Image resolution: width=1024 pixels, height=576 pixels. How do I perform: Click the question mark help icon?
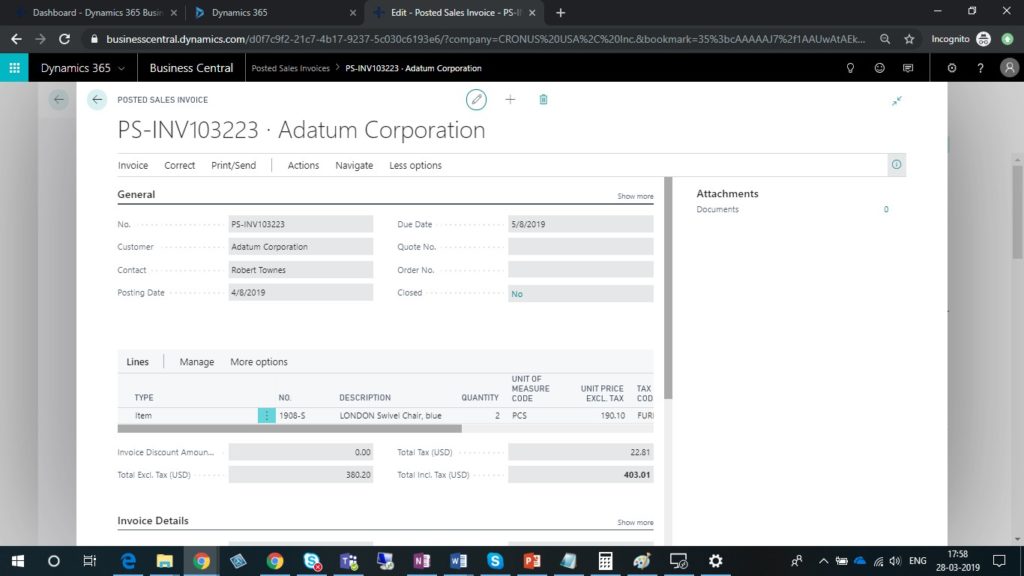(980, 68)
